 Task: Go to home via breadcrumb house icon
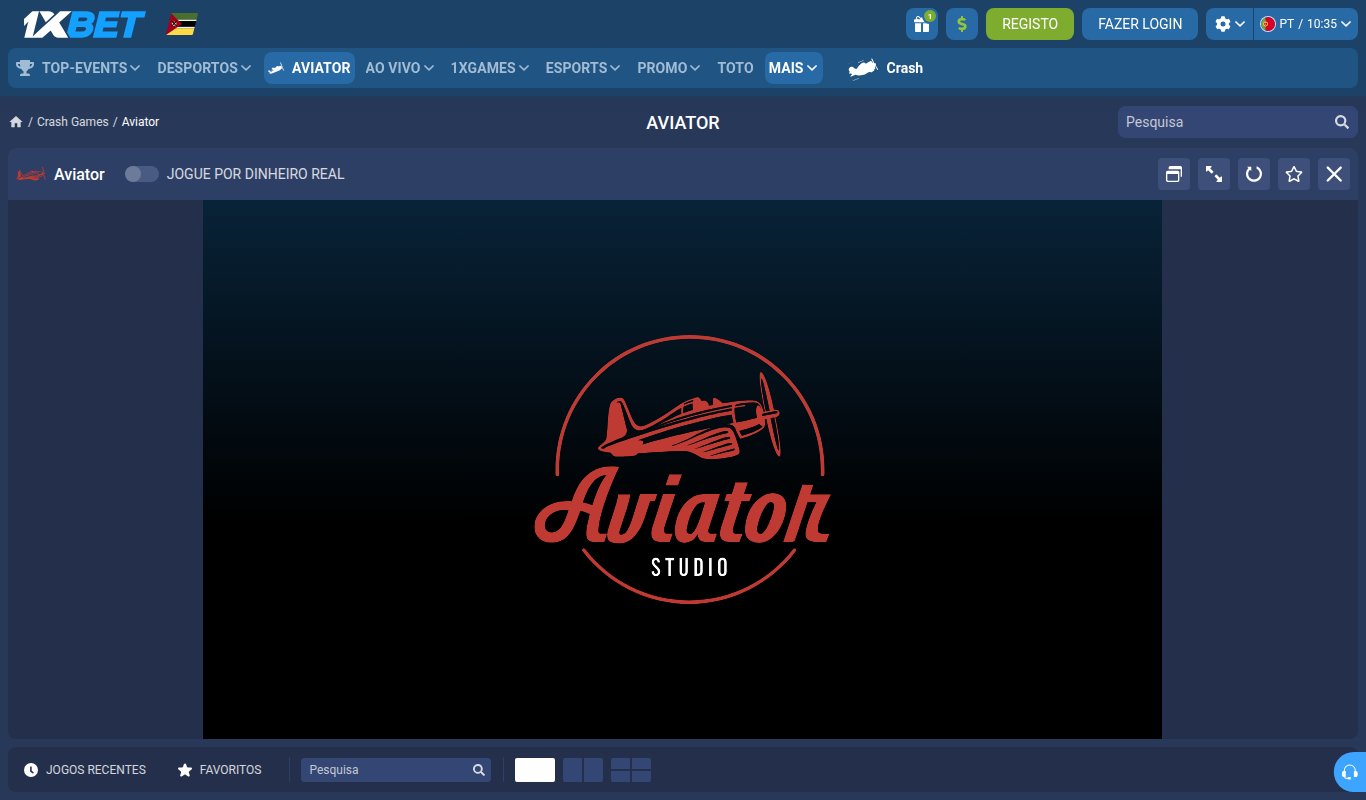click(16, 122)
